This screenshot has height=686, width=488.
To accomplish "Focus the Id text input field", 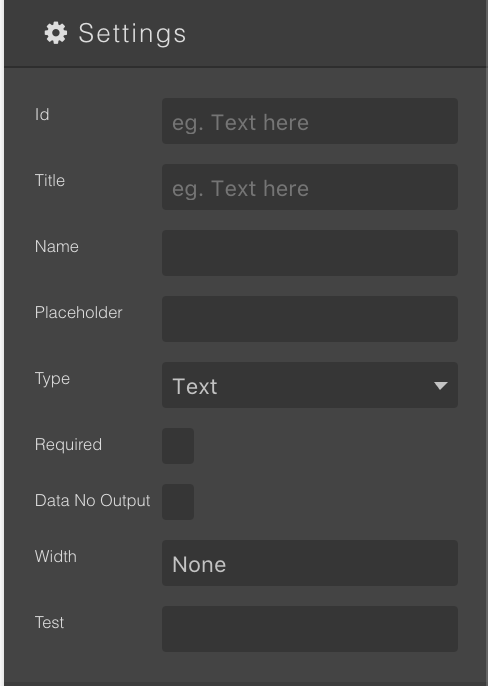I will tap(310, 121).
